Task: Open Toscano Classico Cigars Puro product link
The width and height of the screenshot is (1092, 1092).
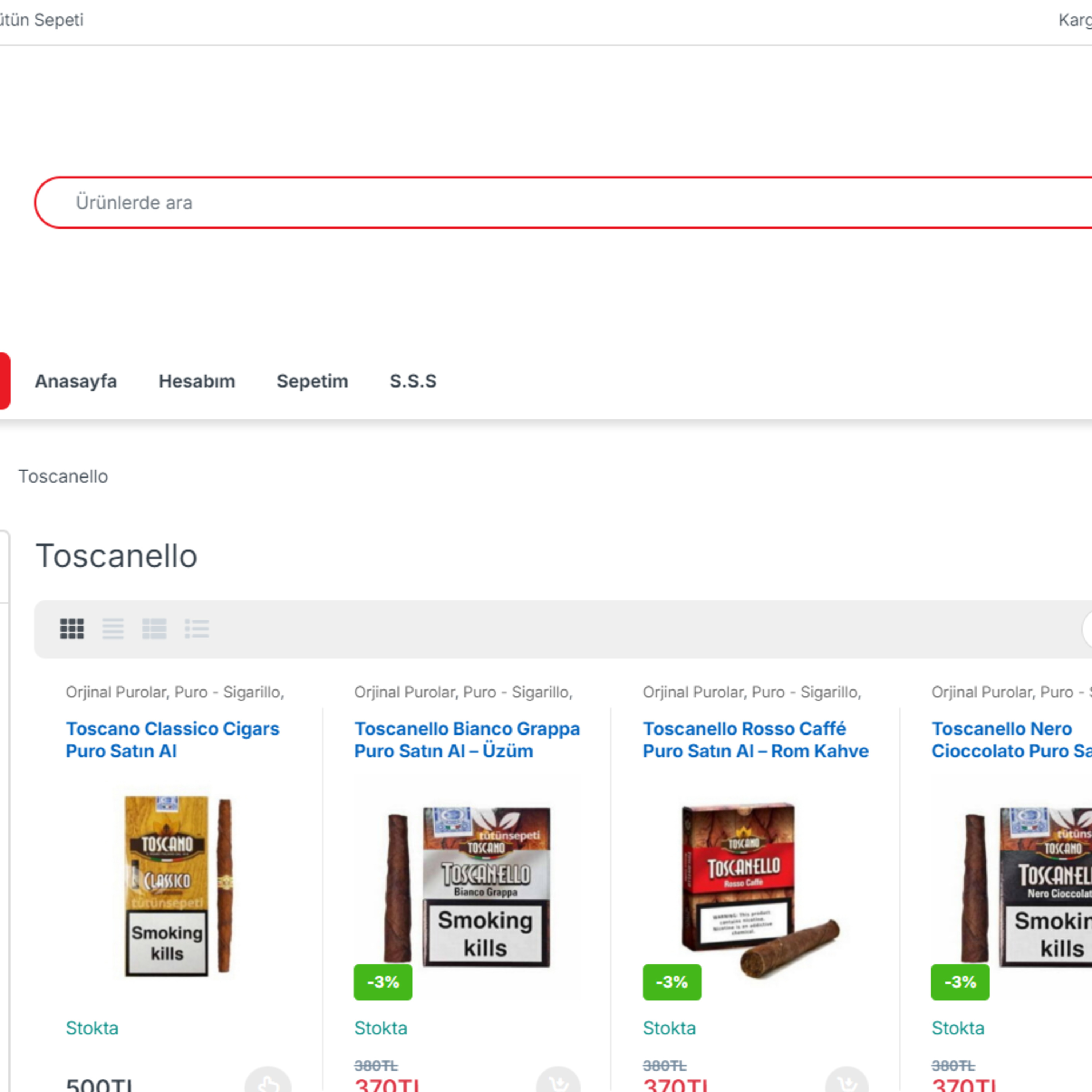Action: pos(173,740)
